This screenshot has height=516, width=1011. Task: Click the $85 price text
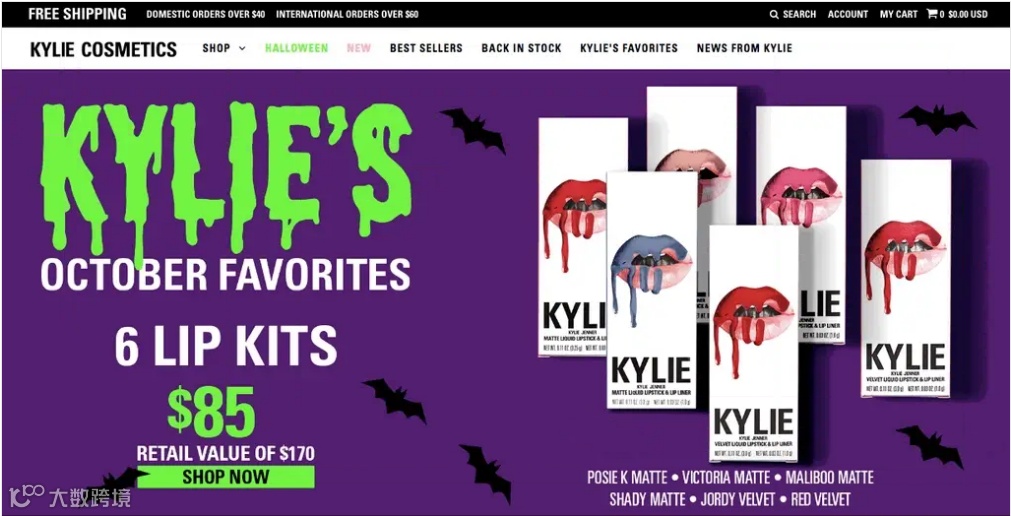click(x=211, y=412)
